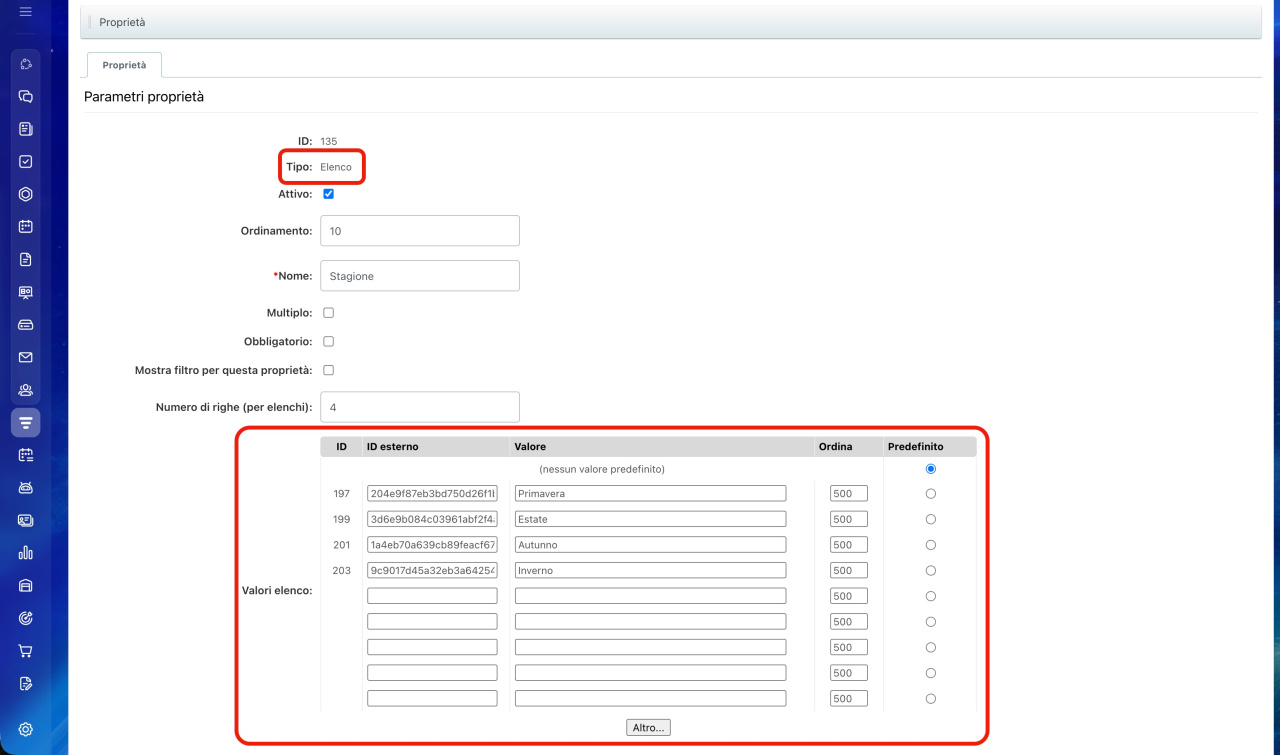Click the Nome field containing Stagione
This screenshot has width=1280, height=755.
(x=419, y=276)
